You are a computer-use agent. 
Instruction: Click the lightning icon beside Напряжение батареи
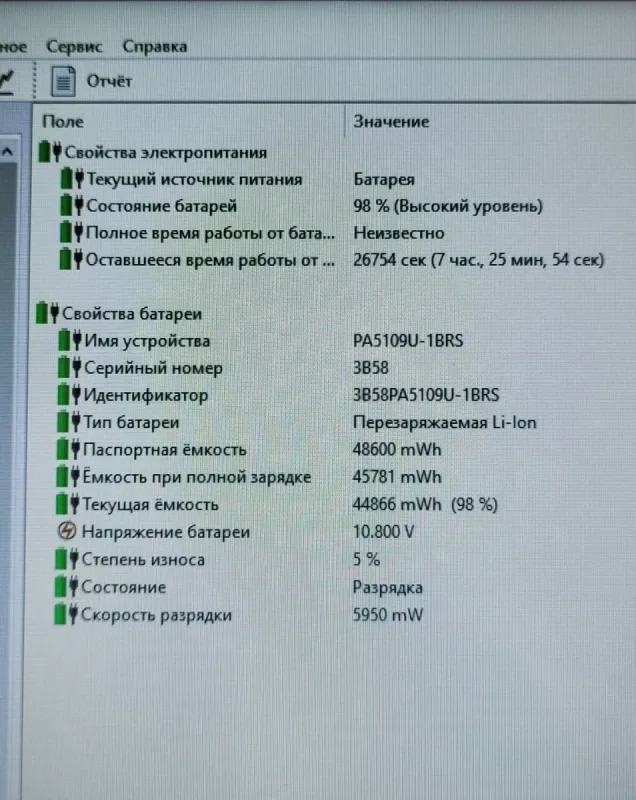(67, 532)
